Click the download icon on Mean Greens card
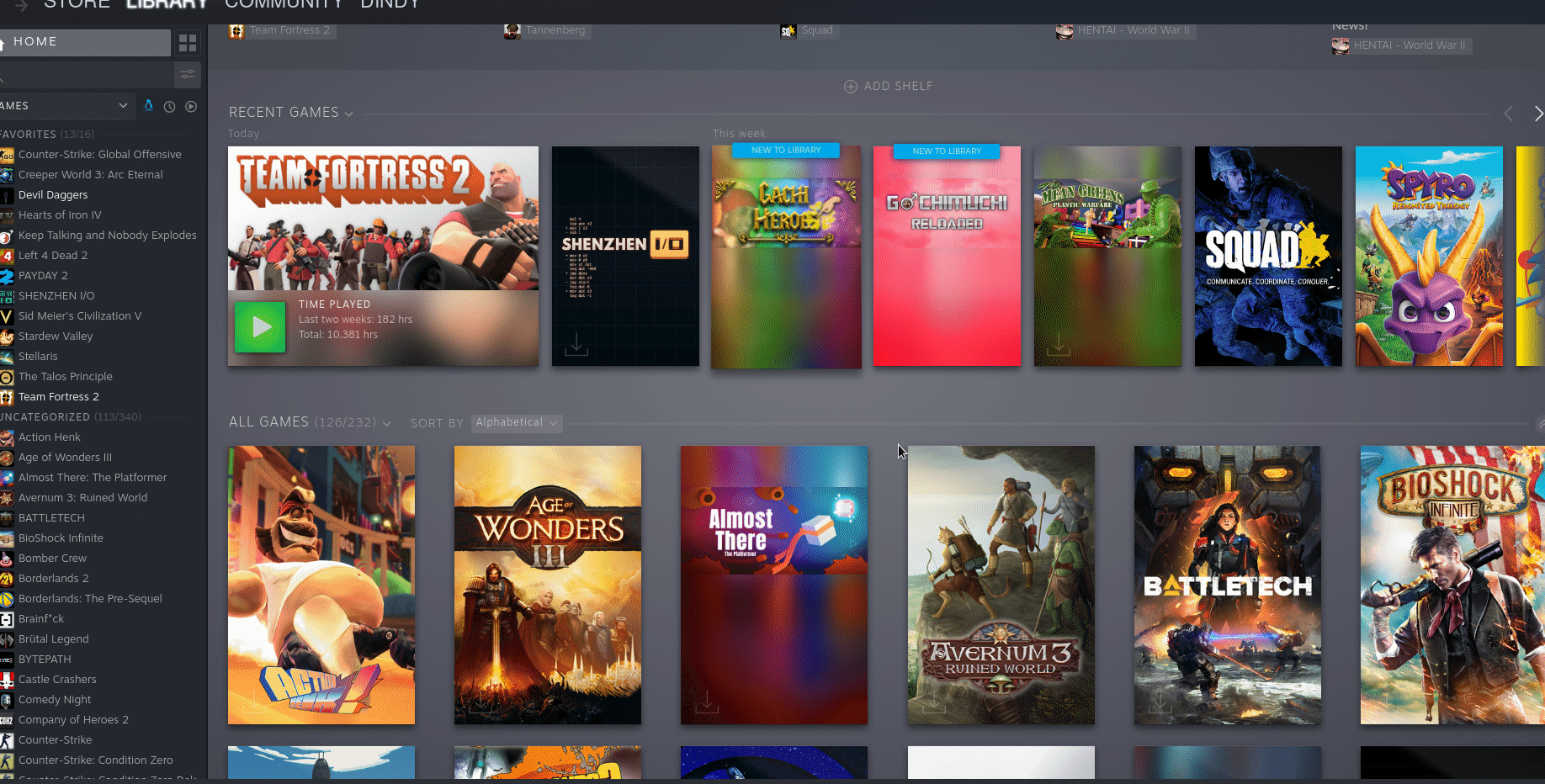The image size is (1545, 784). (x=1059, y=344)
